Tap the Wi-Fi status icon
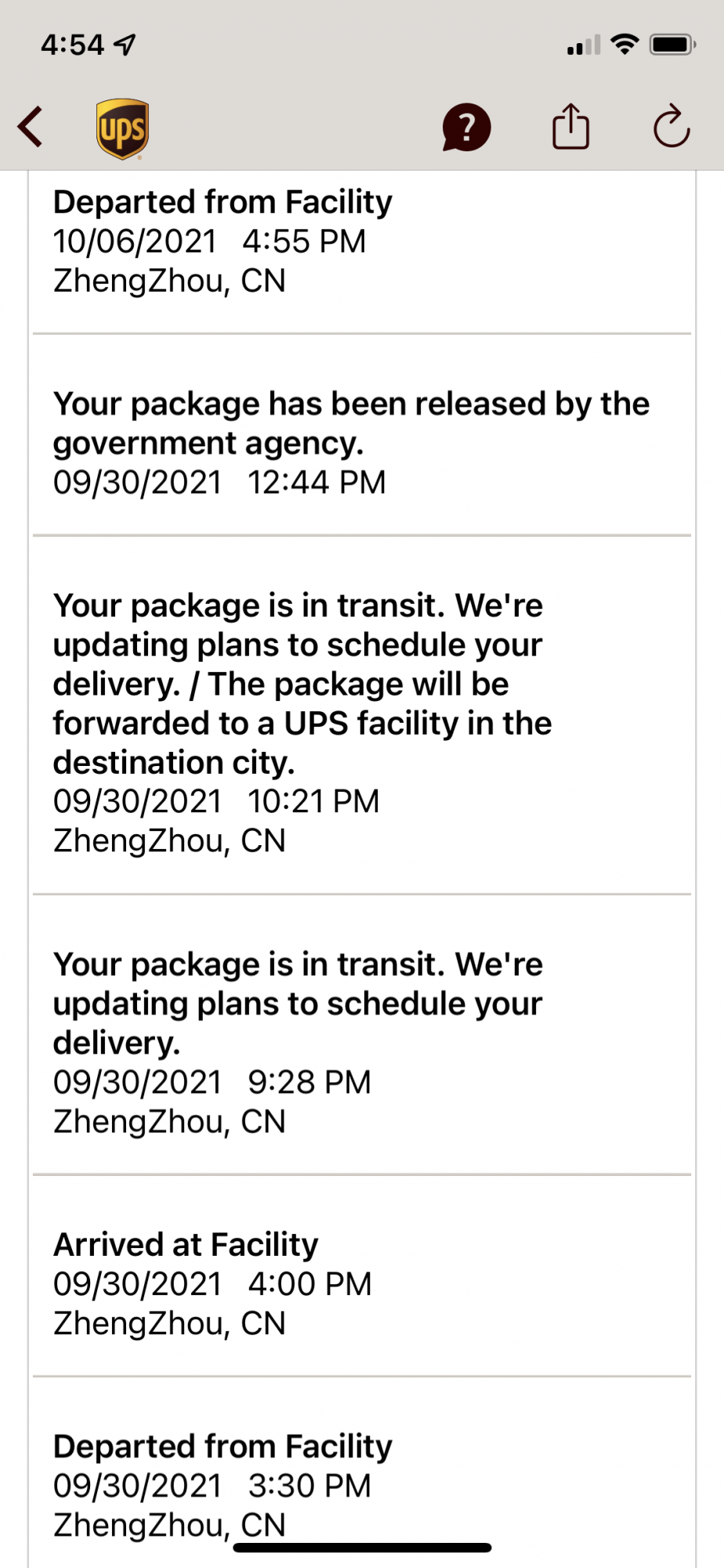724x1568 pixels. (x=624, y=44)
